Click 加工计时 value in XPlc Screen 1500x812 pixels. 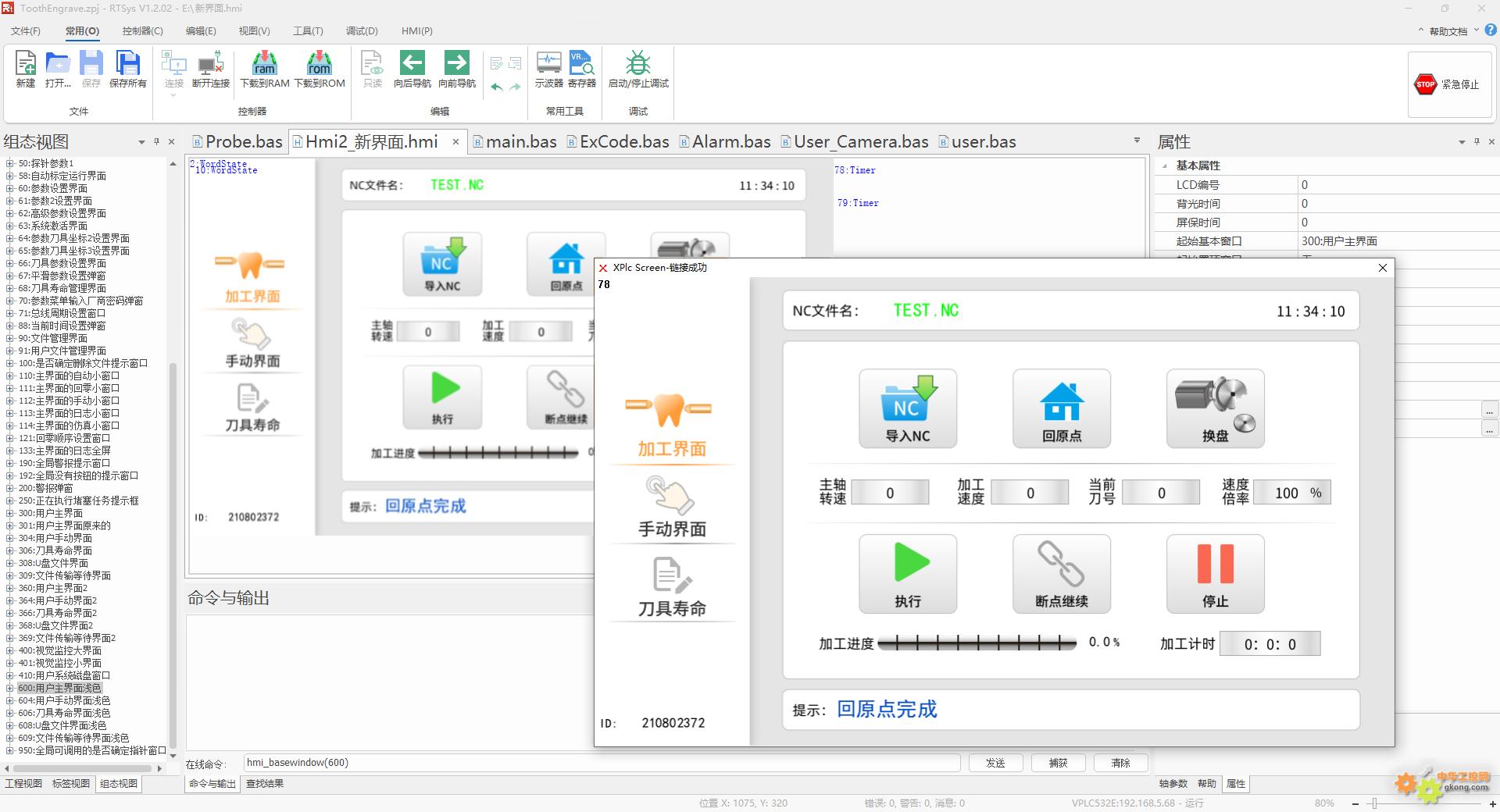(x=1270, y=644)
